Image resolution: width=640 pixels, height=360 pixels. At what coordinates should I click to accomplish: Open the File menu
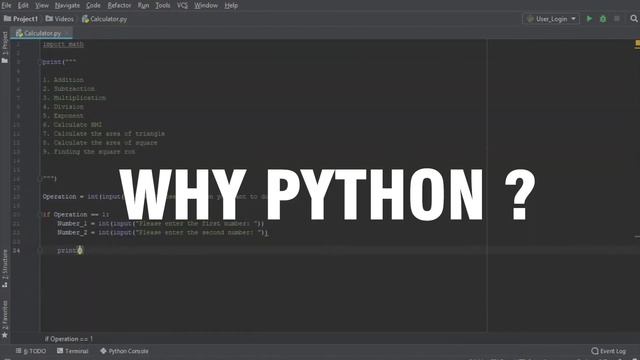[7, 5]
